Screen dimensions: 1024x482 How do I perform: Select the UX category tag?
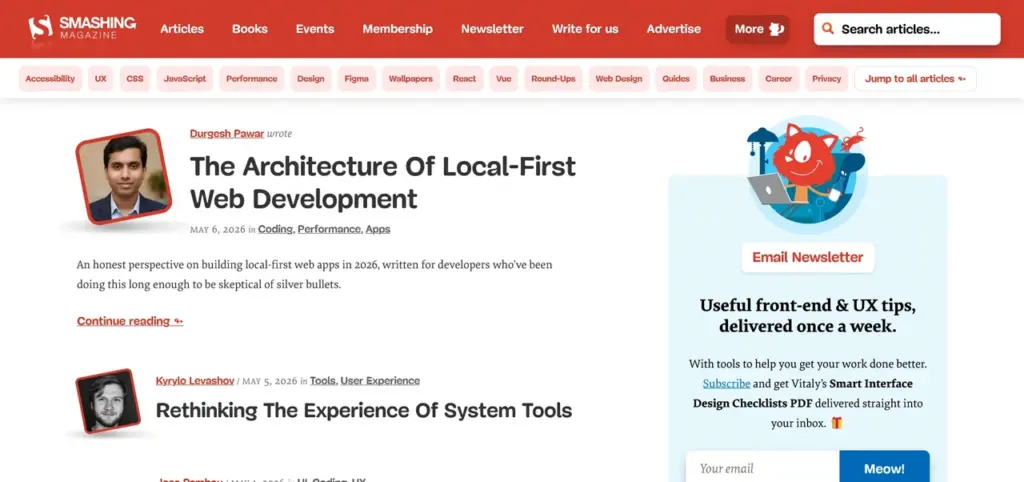tap(101, 78)
